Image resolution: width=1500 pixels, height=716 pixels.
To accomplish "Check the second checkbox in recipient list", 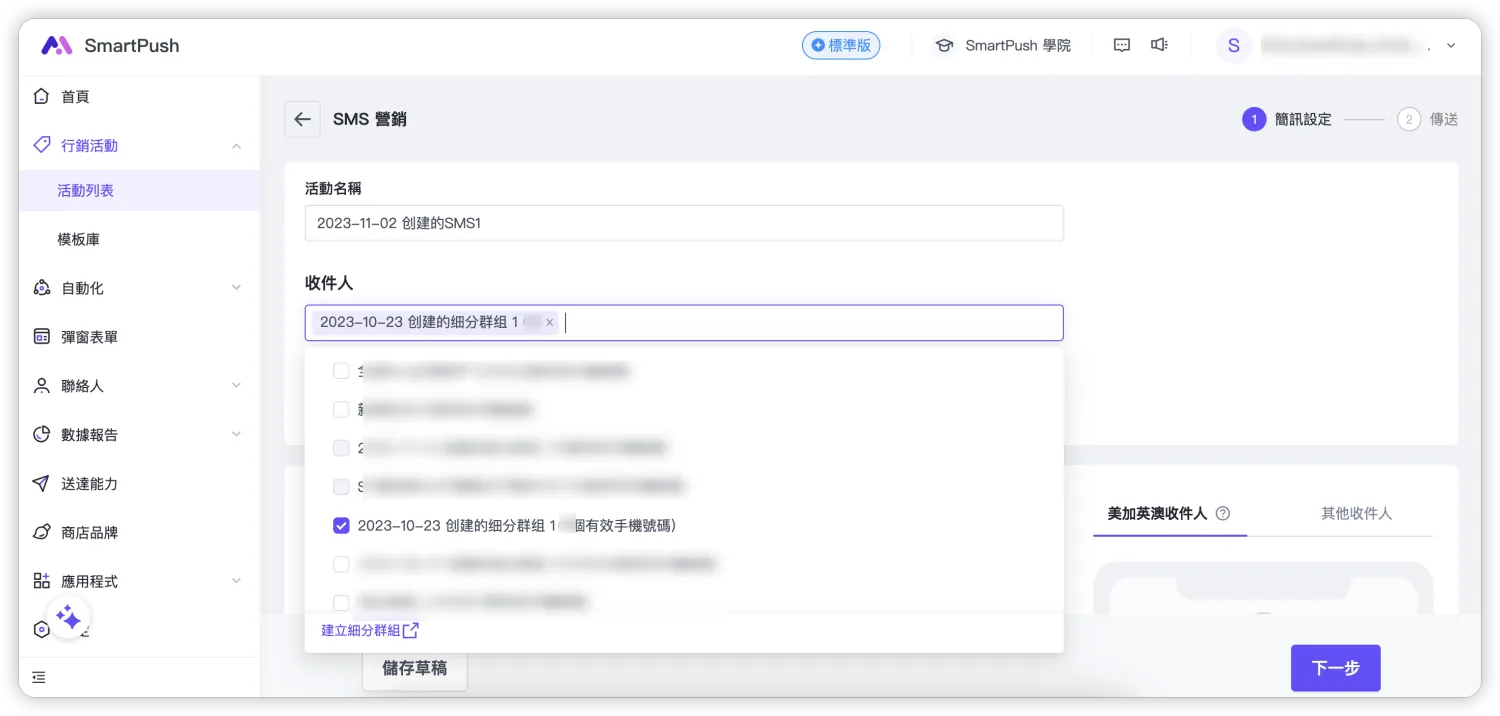I will point(341,409).
